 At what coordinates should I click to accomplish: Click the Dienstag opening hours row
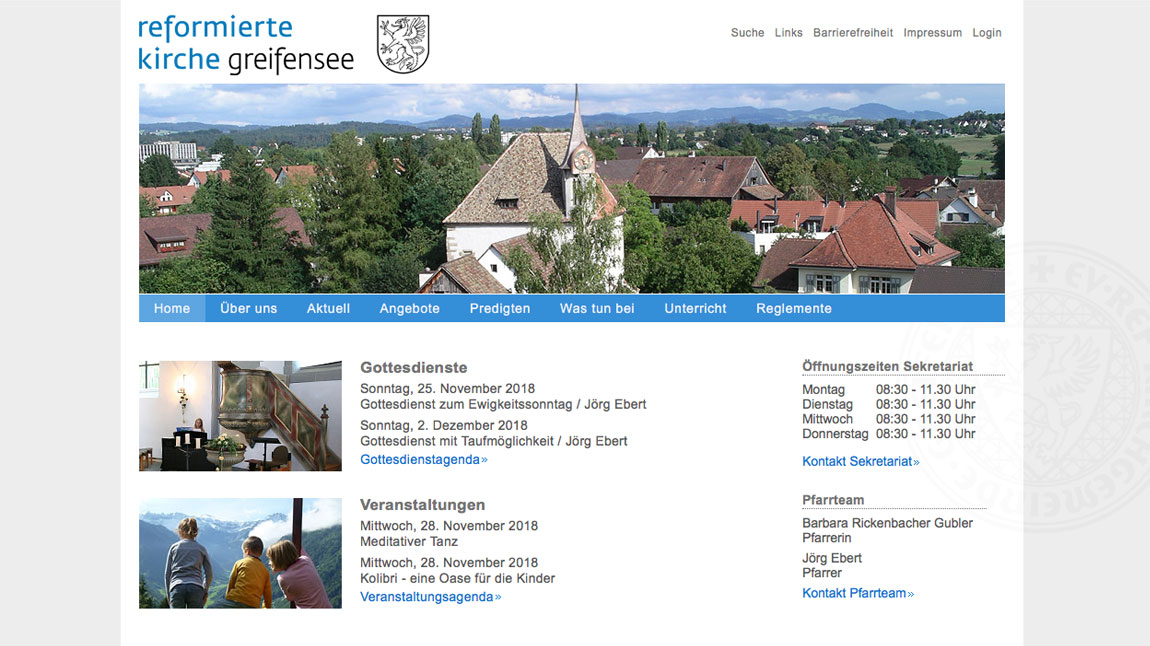point(889,405)
